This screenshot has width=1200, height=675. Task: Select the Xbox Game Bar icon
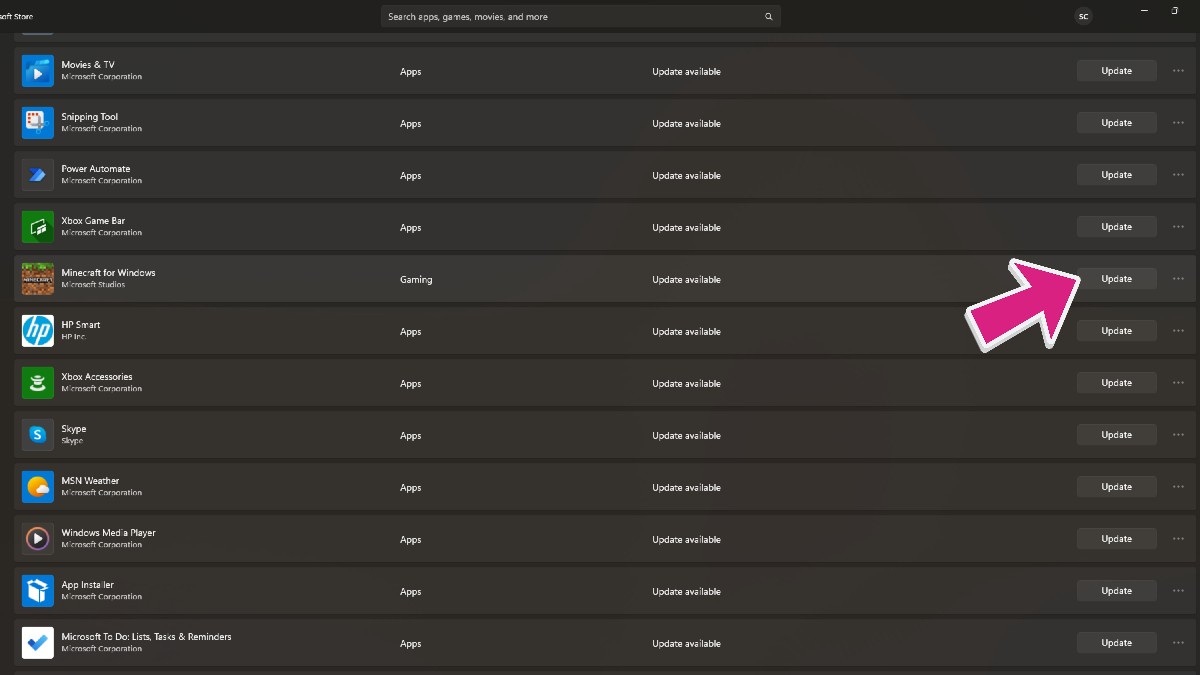pyautogui.click(x=38, y=227)
